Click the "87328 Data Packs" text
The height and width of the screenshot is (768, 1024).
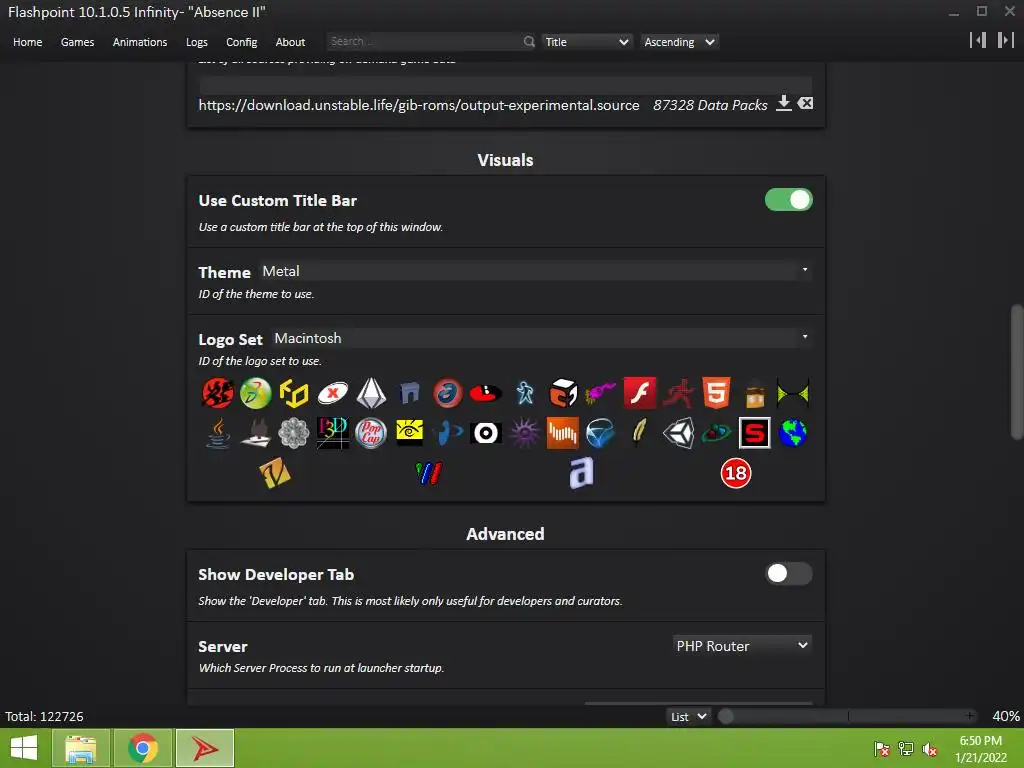tap(710, 105)
